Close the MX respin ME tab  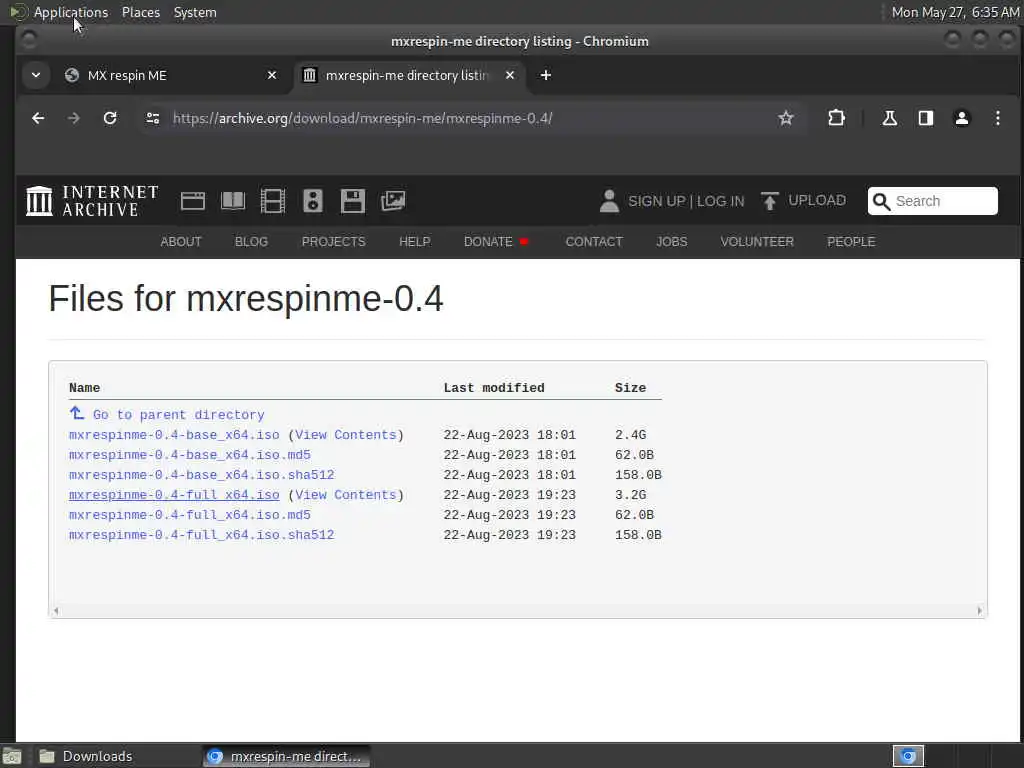click(272, 76)
